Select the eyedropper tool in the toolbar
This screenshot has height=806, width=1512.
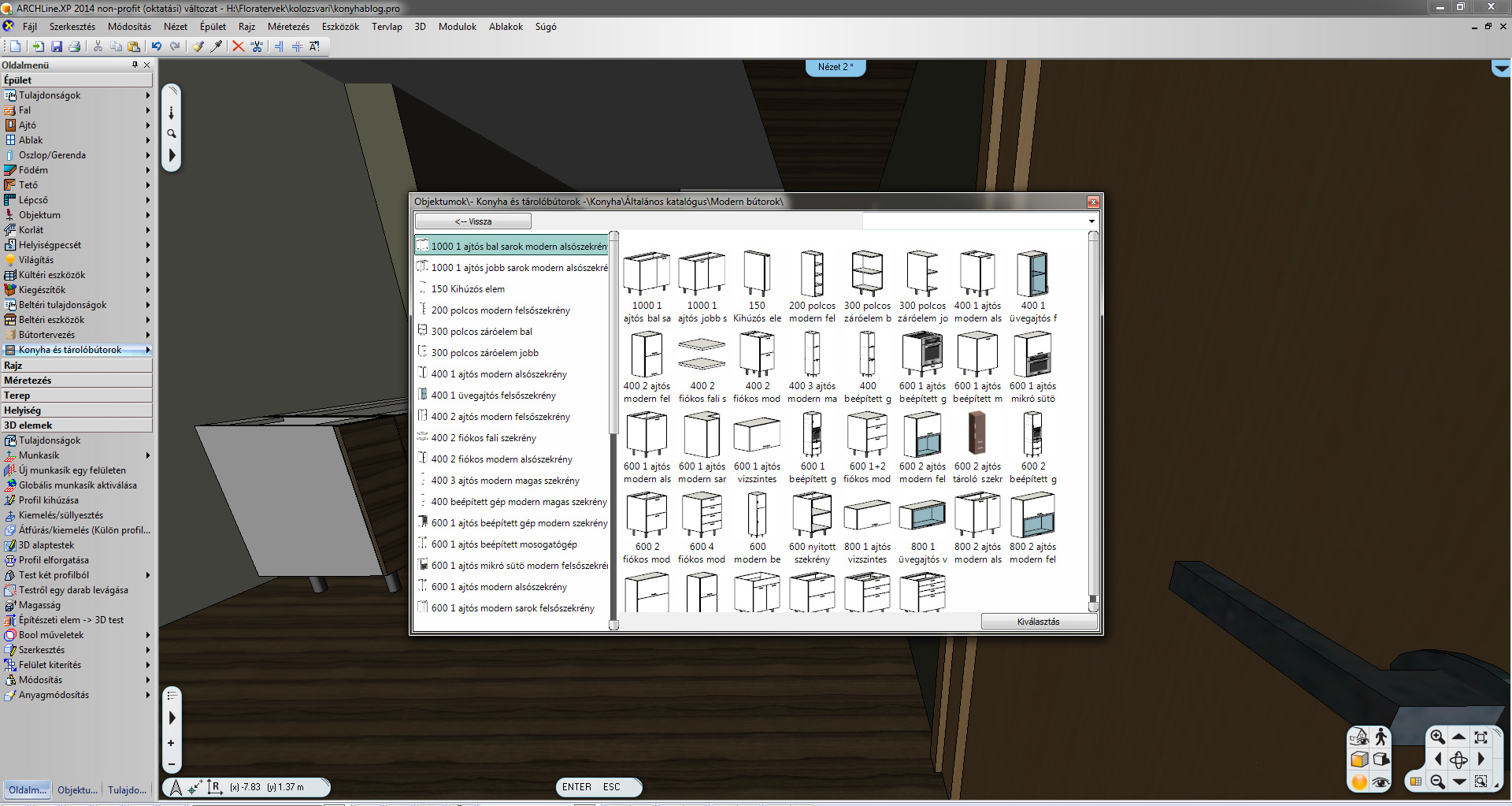(217, 46)
